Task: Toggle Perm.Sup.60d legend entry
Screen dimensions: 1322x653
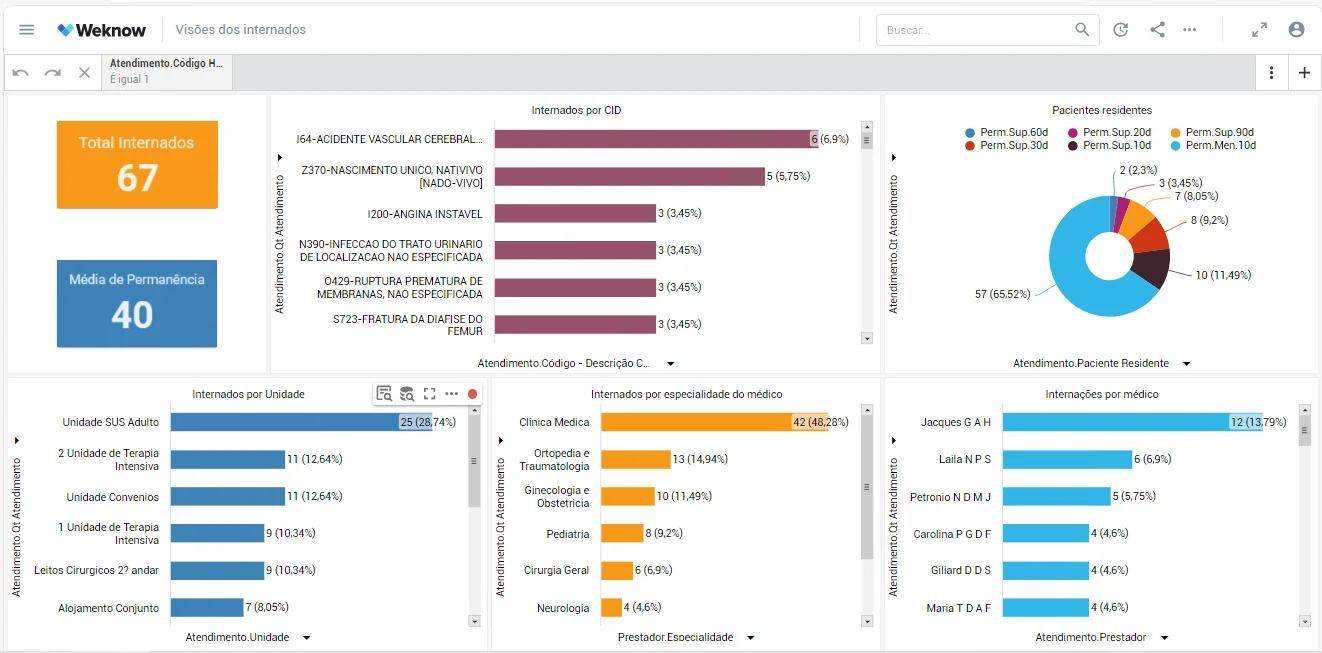Action: click(x=1006, y=132)
